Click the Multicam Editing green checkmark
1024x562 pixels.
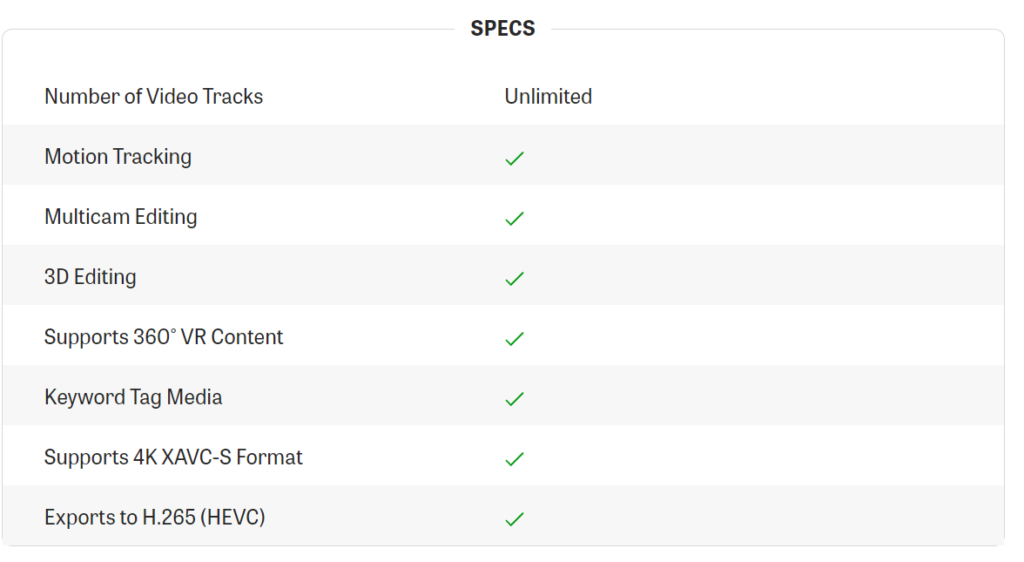(x=515, y=219)
